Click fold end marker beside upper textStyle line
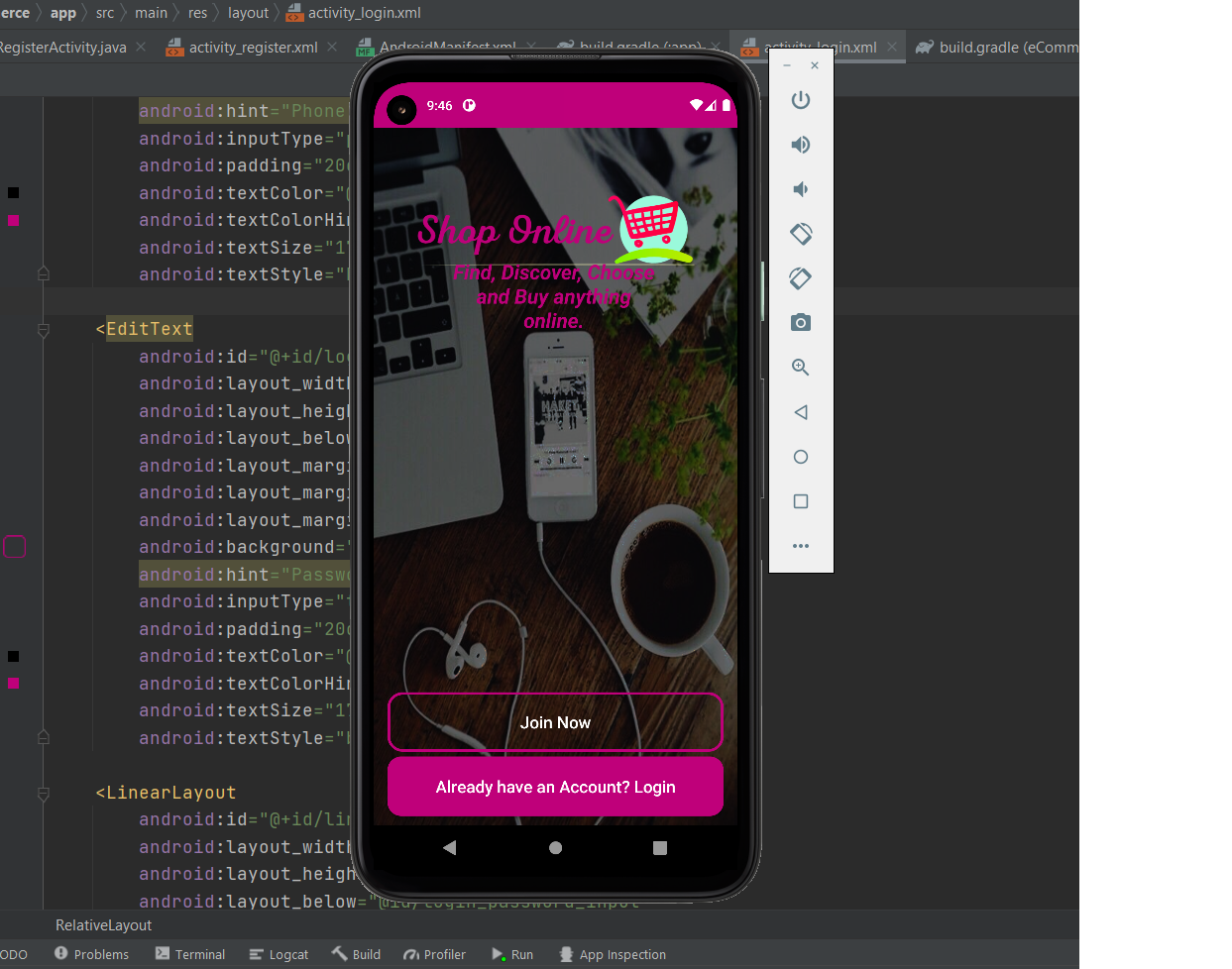1232x969 pixels. tap(44, 274)
